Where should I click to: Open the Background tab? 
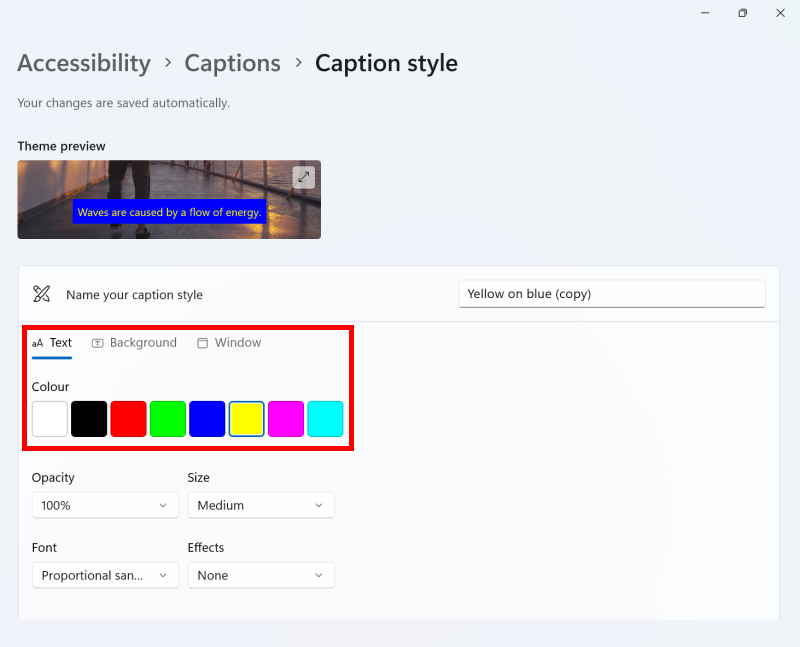tap(134, 343)
